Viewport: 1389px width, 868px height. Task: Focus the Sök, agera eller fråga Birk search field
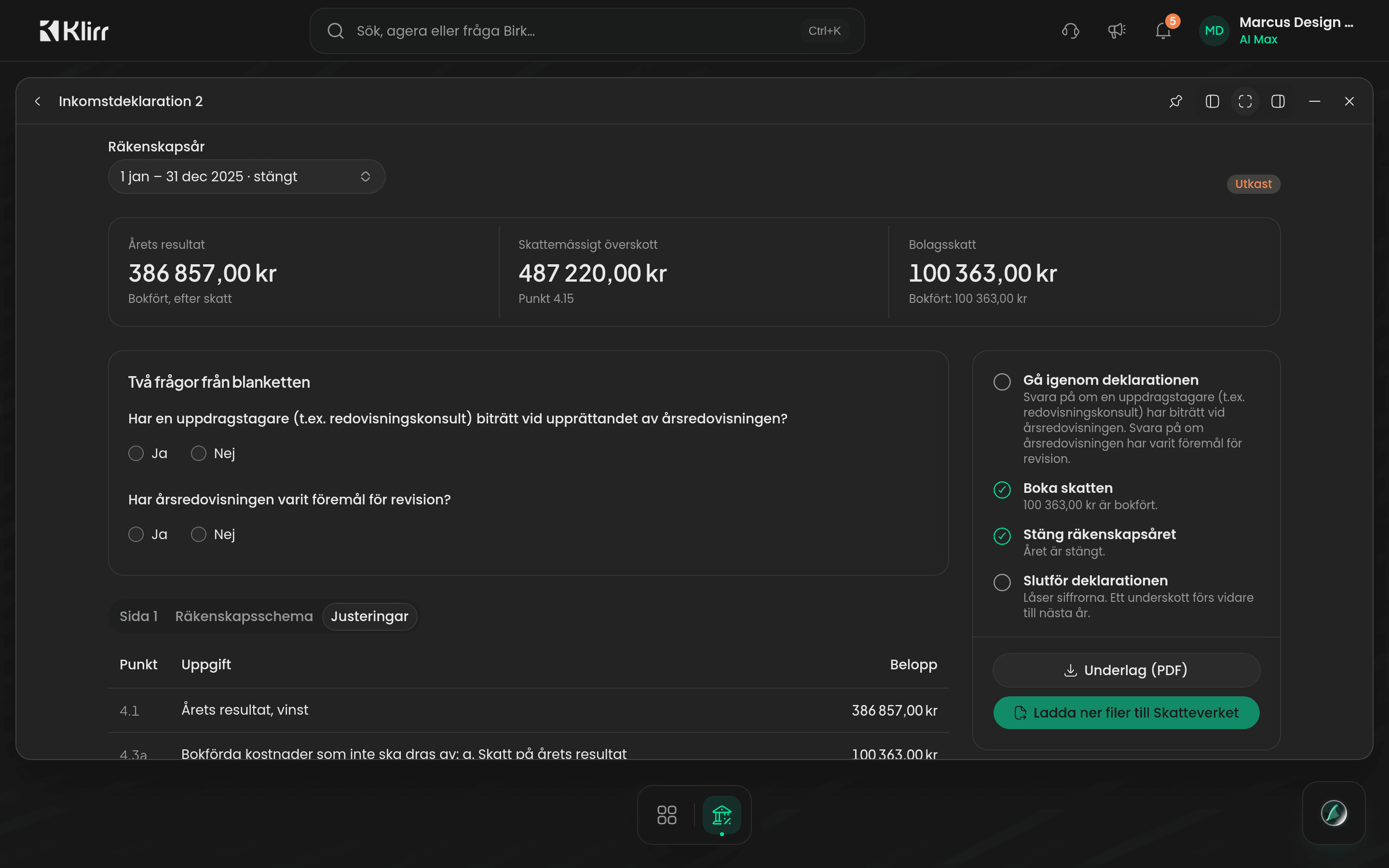tap(586, 31)
